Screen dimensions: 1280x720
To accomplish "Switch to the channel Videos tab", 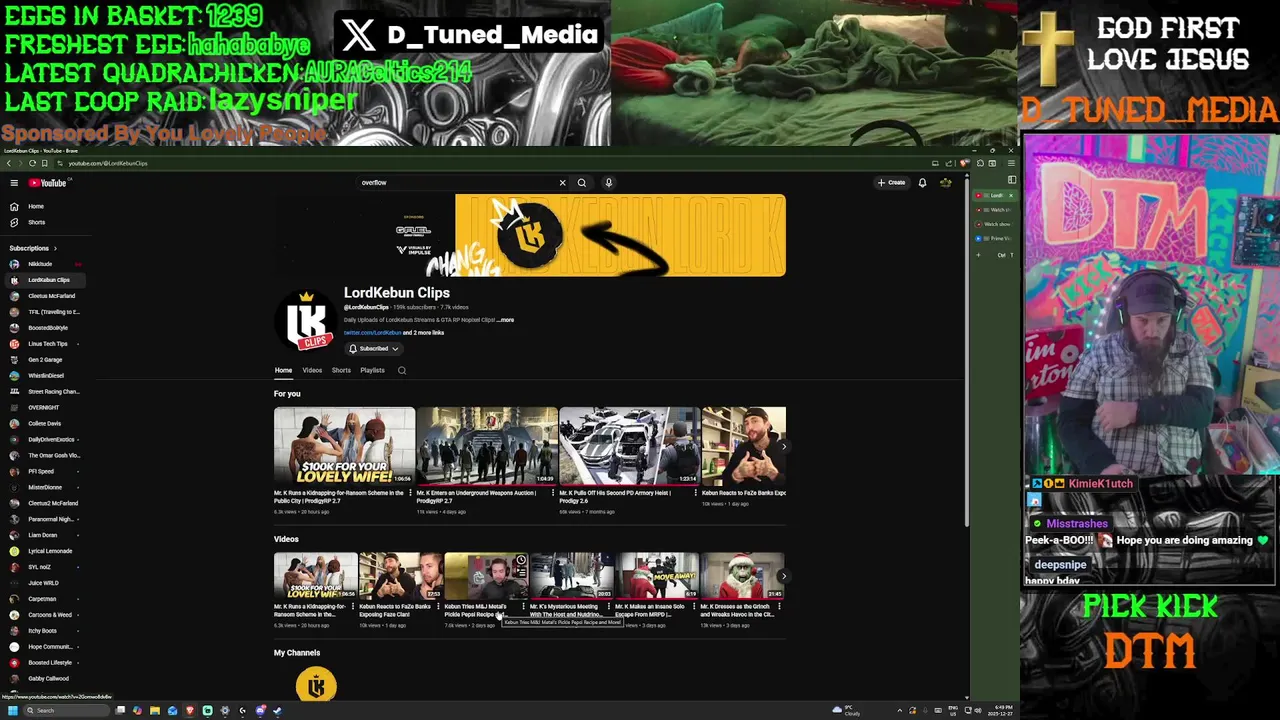I will [x=312, y=370].
